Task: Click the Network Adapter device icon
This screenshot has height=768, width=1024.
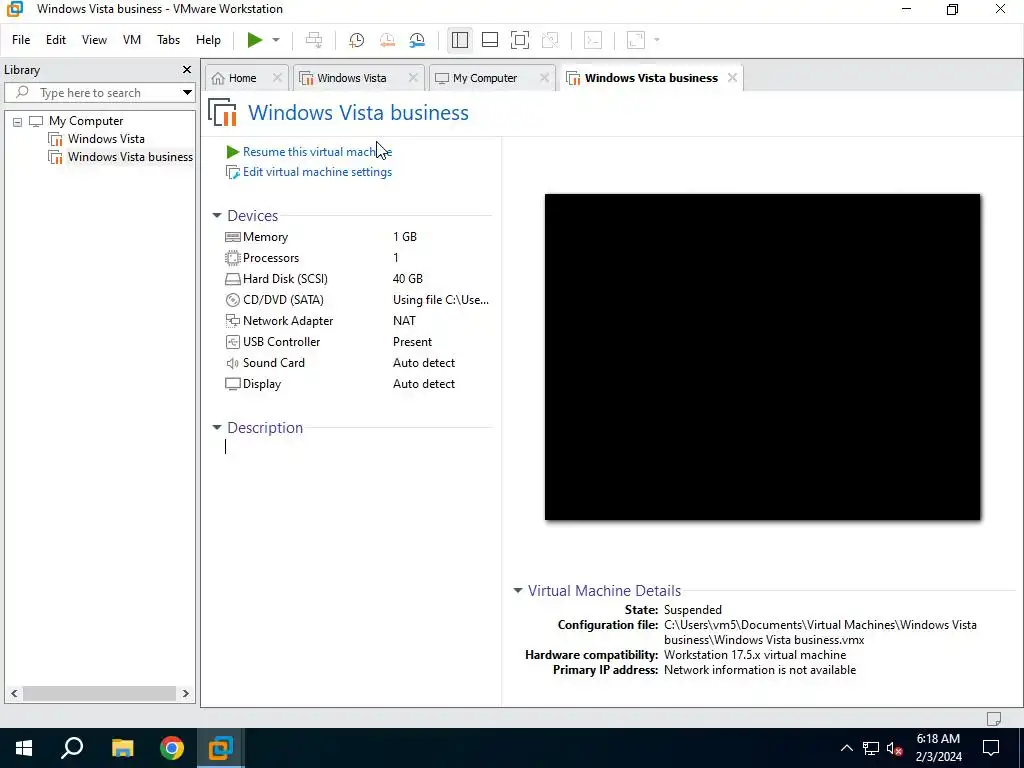Action: [x=232, y=321]
